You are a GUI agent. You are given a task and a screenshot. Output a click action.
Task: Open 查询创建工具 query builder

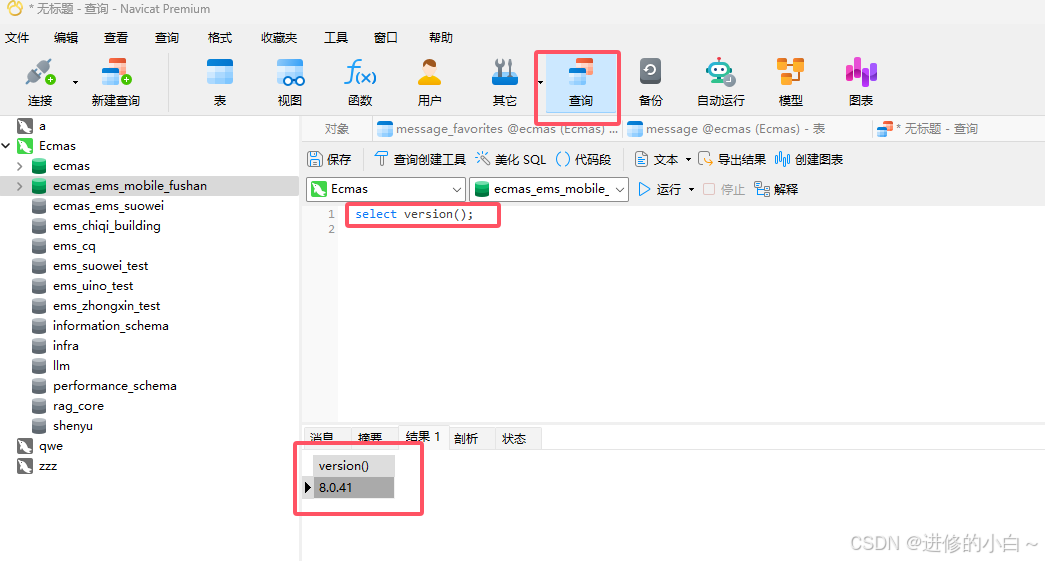(x=420, y=159)
